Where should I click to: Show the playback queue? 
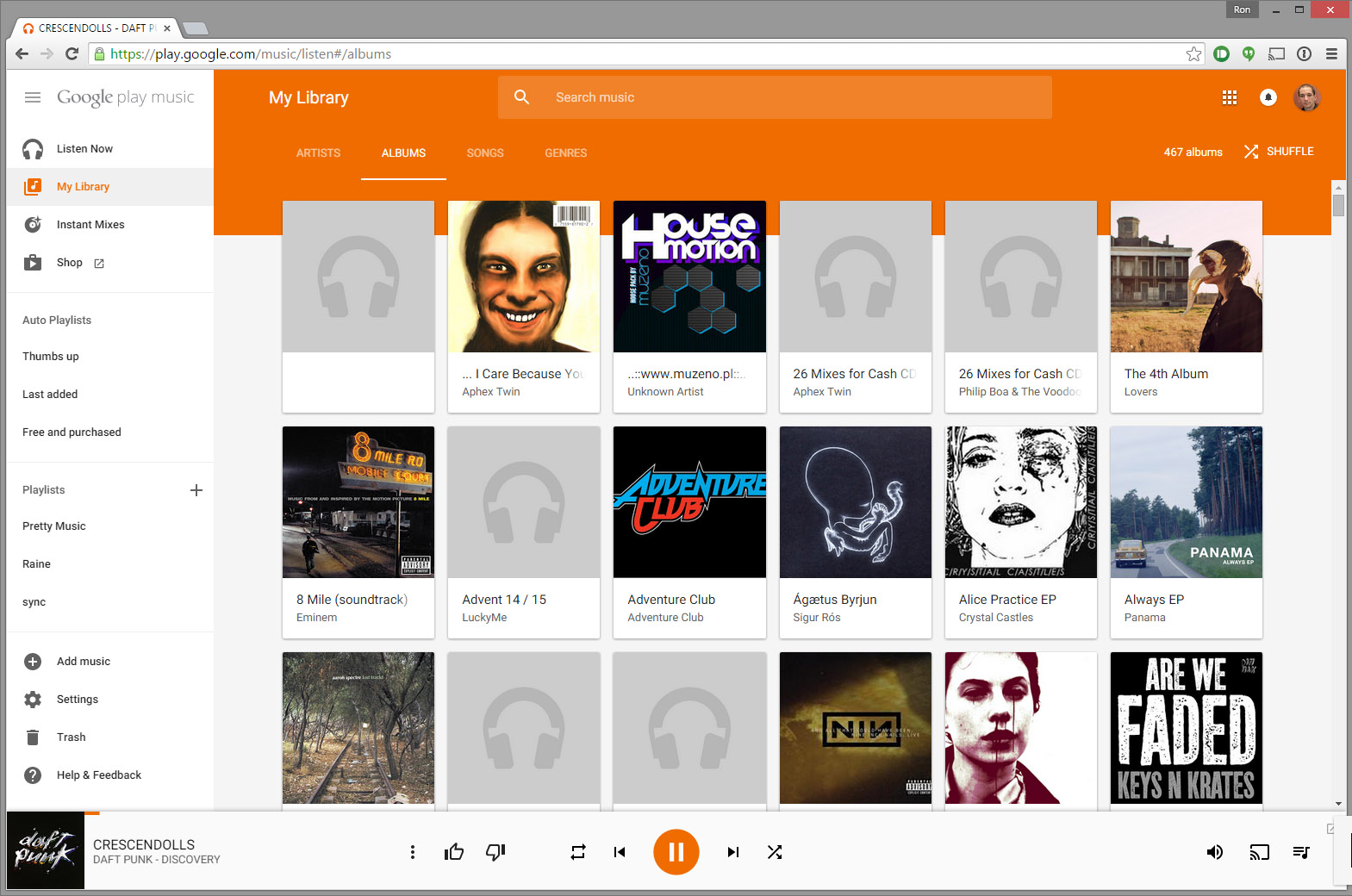1301,852
